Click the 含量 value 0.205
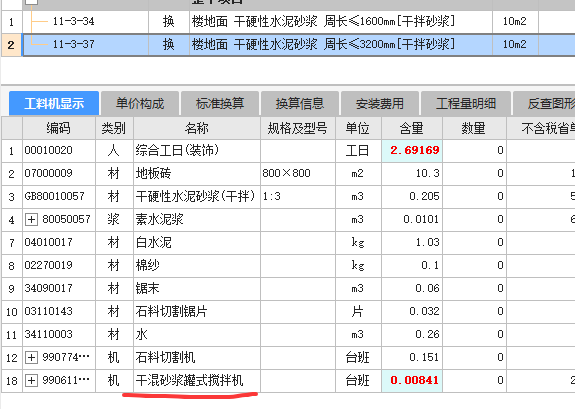The width and height of the screenshot is (575, 409). pos(412,196)
